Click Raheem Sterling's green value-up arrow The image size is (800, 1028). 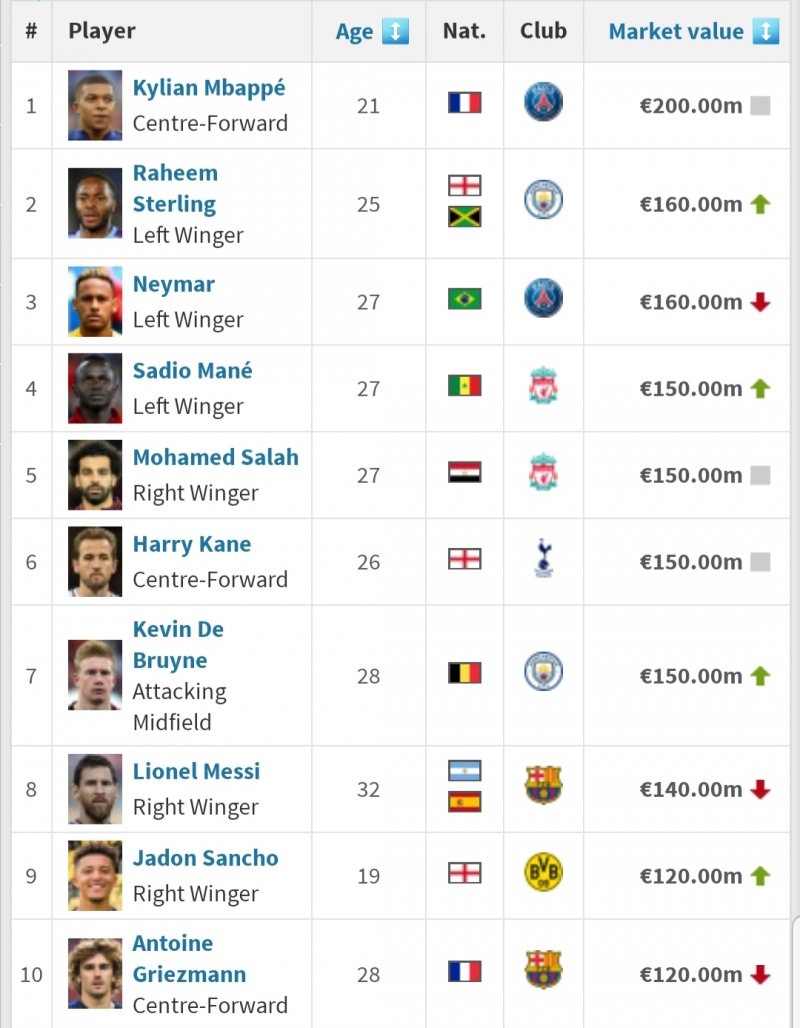pos(760,205)
